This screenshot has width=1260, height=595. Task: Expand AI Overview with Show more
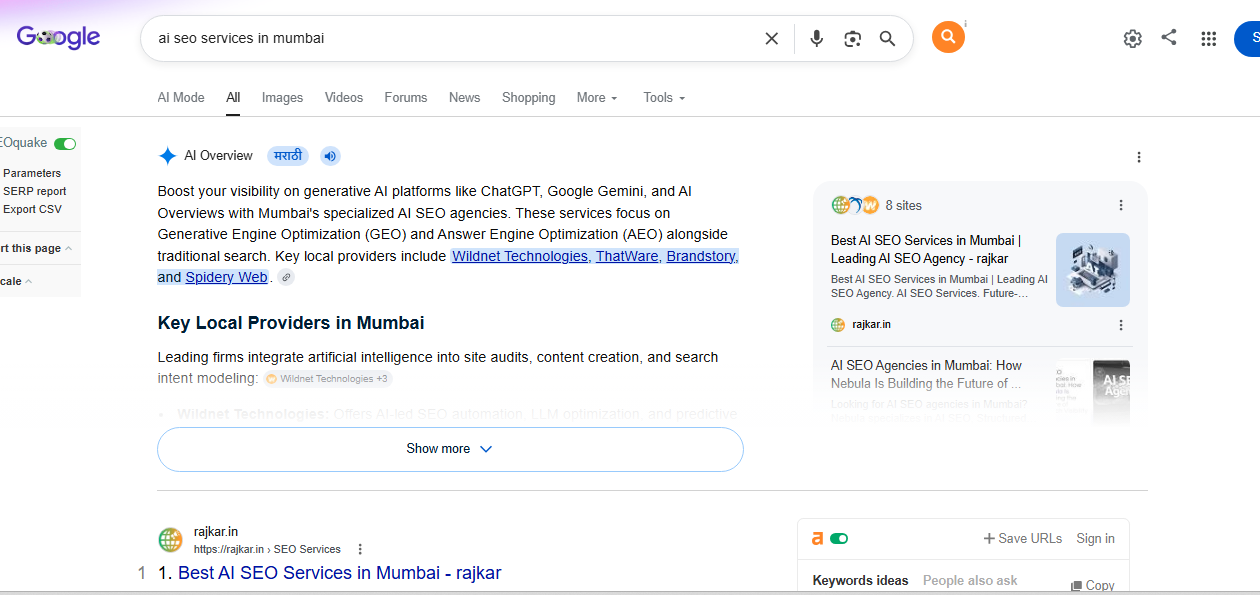coord(450,449)
